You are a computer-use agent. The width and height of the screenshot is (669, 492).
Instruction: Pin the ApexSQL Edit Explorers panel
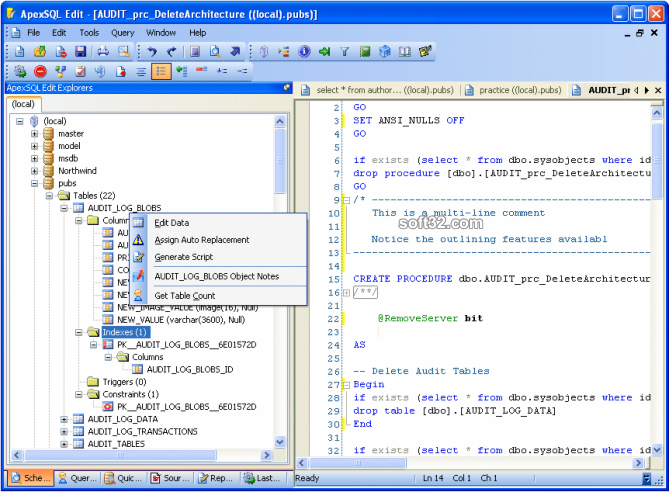(287, 87)
